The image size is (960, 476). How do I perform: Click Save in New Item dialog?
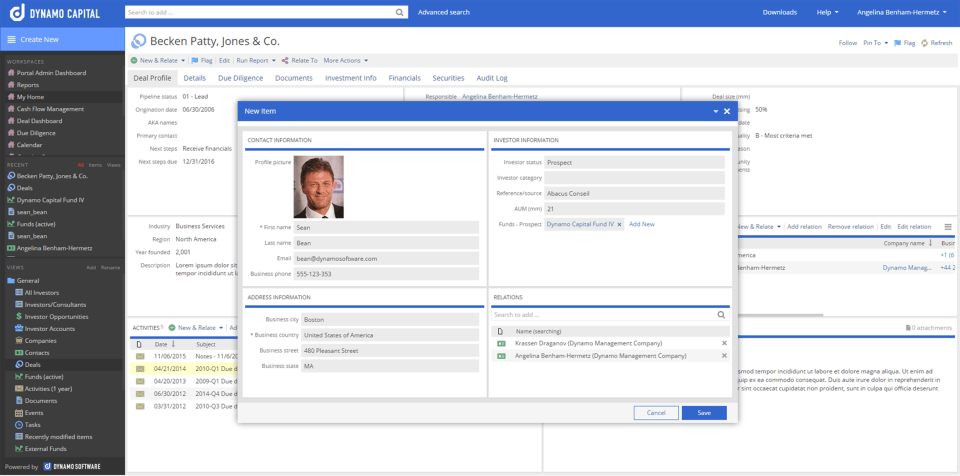pyautogui.click(x=704, y=413)
